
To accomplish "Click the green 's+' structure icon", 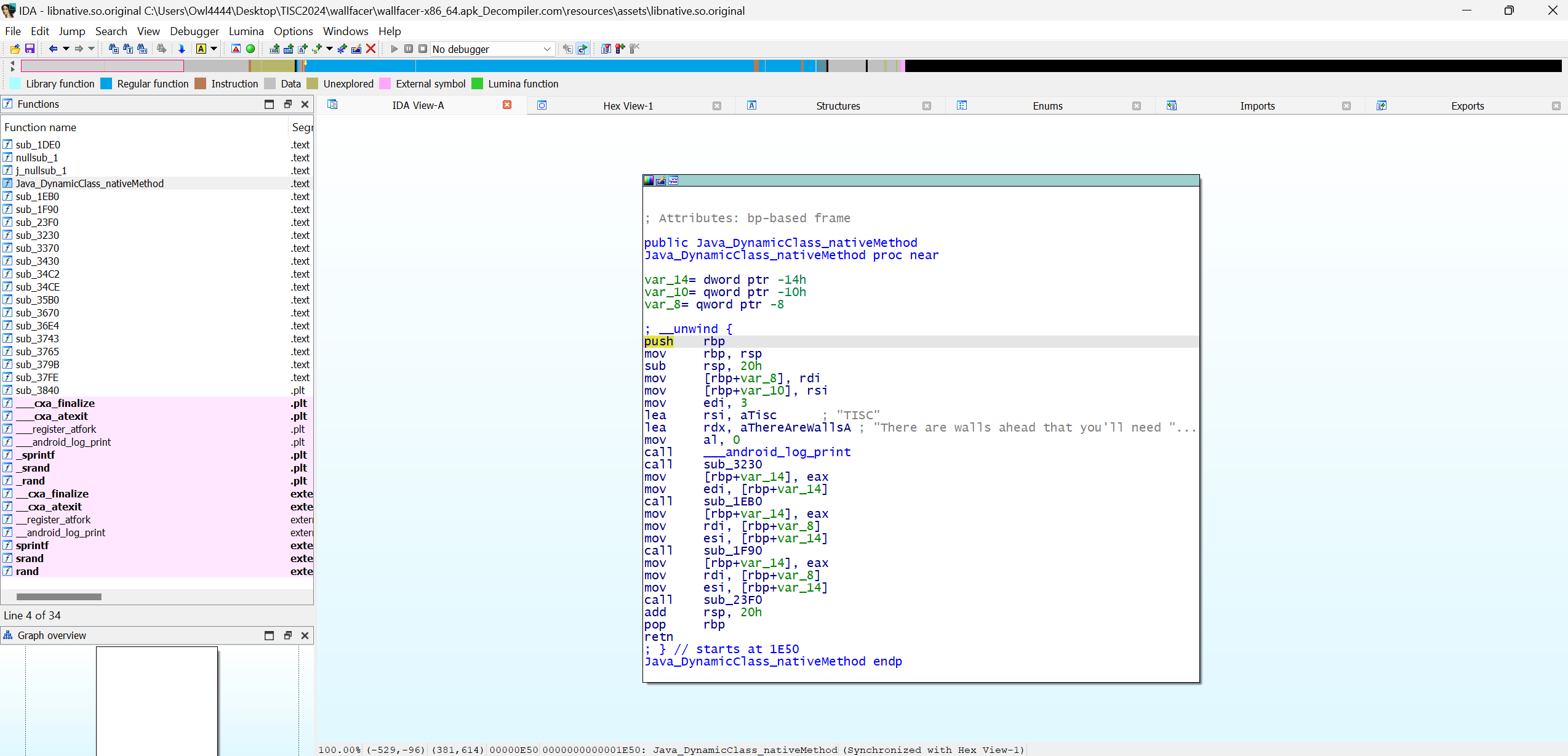I will click(x=317, y=49).
